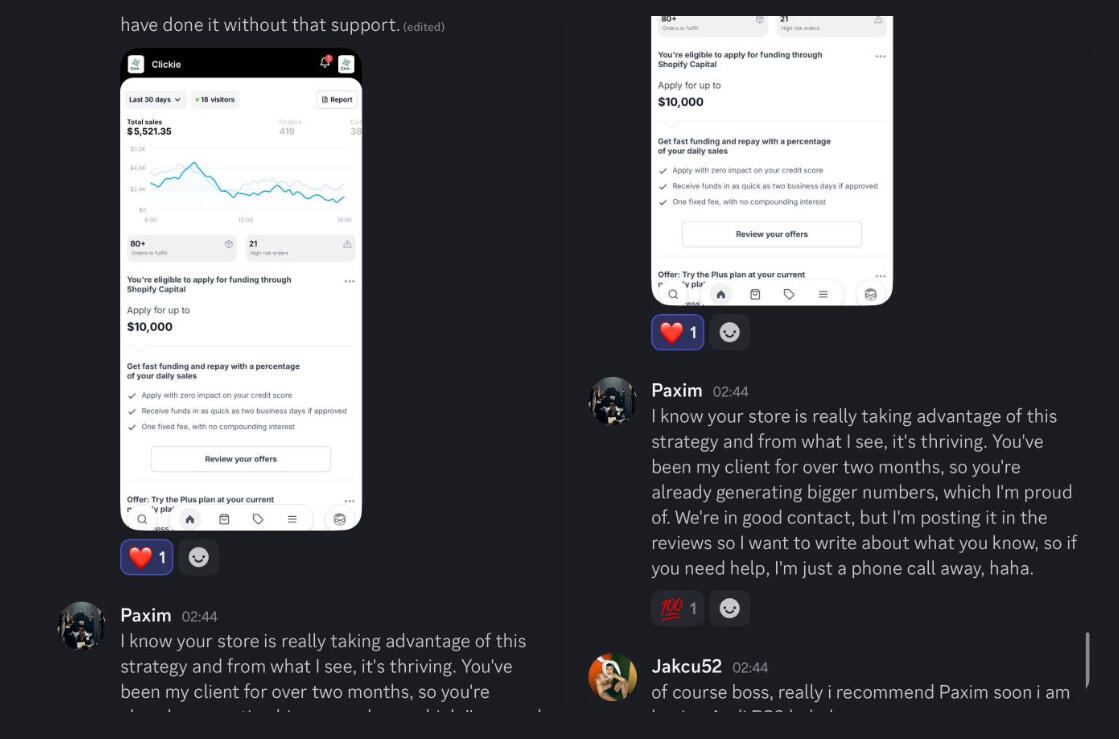
Task: Tap the tag icon in left screenshot's bottom bar
Action: point(258,519)
